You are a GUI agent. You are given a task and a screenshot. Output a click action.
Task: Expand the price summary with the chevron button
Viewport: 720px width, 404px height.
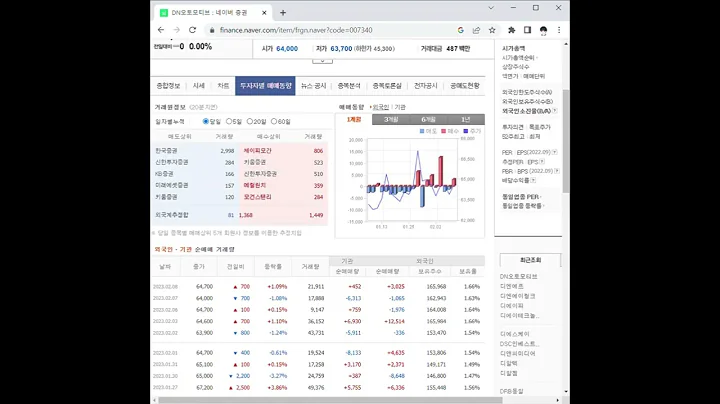[x=322, y=61]
